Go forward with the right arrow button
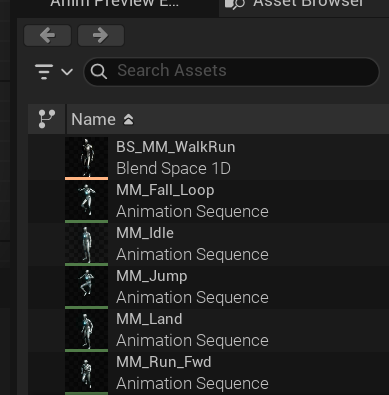Screen dimensions: 389x395 pos(101,35)
